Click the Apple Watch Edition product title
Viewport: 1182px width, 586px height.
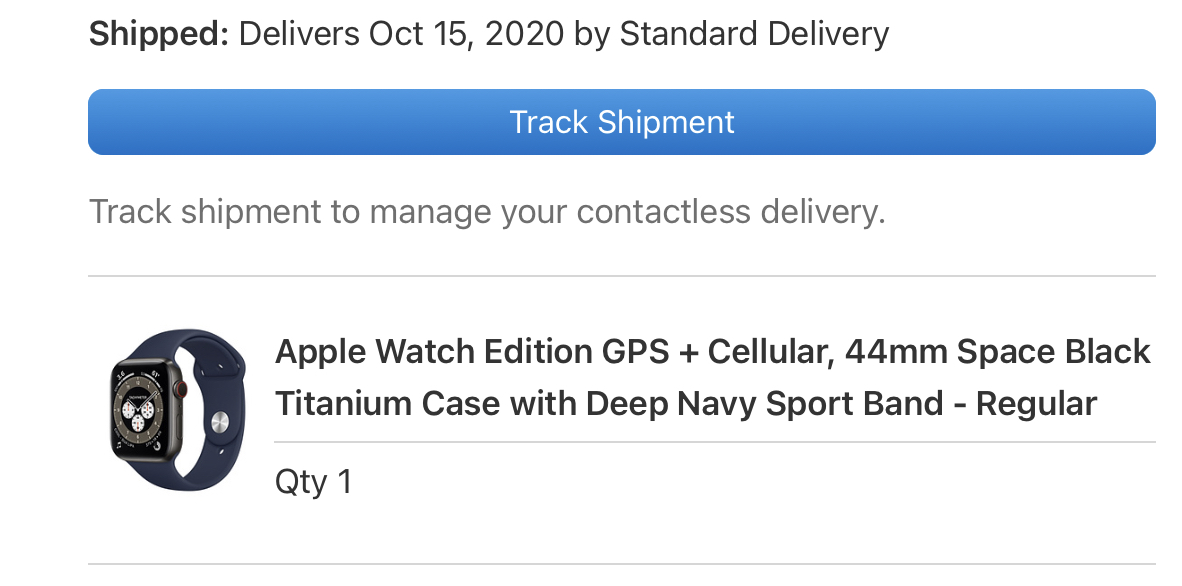[x=712, y=378]
